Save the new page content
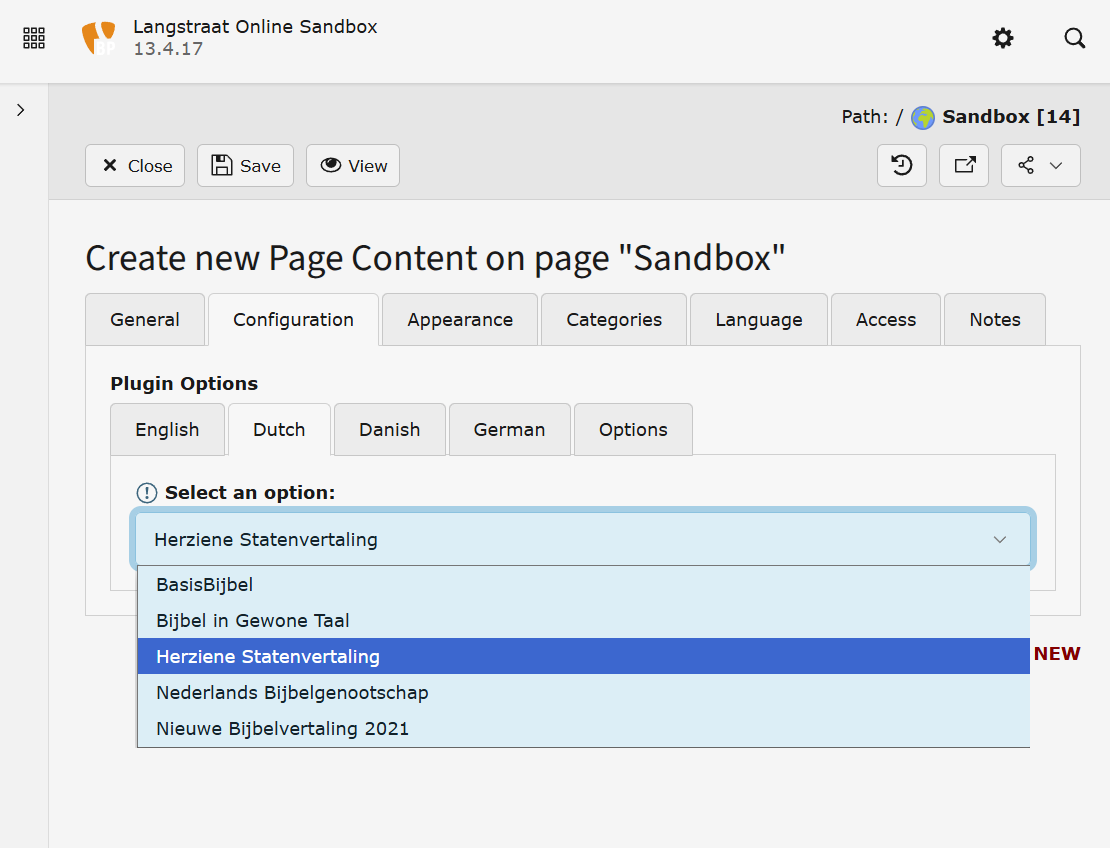 click(245, 166)
